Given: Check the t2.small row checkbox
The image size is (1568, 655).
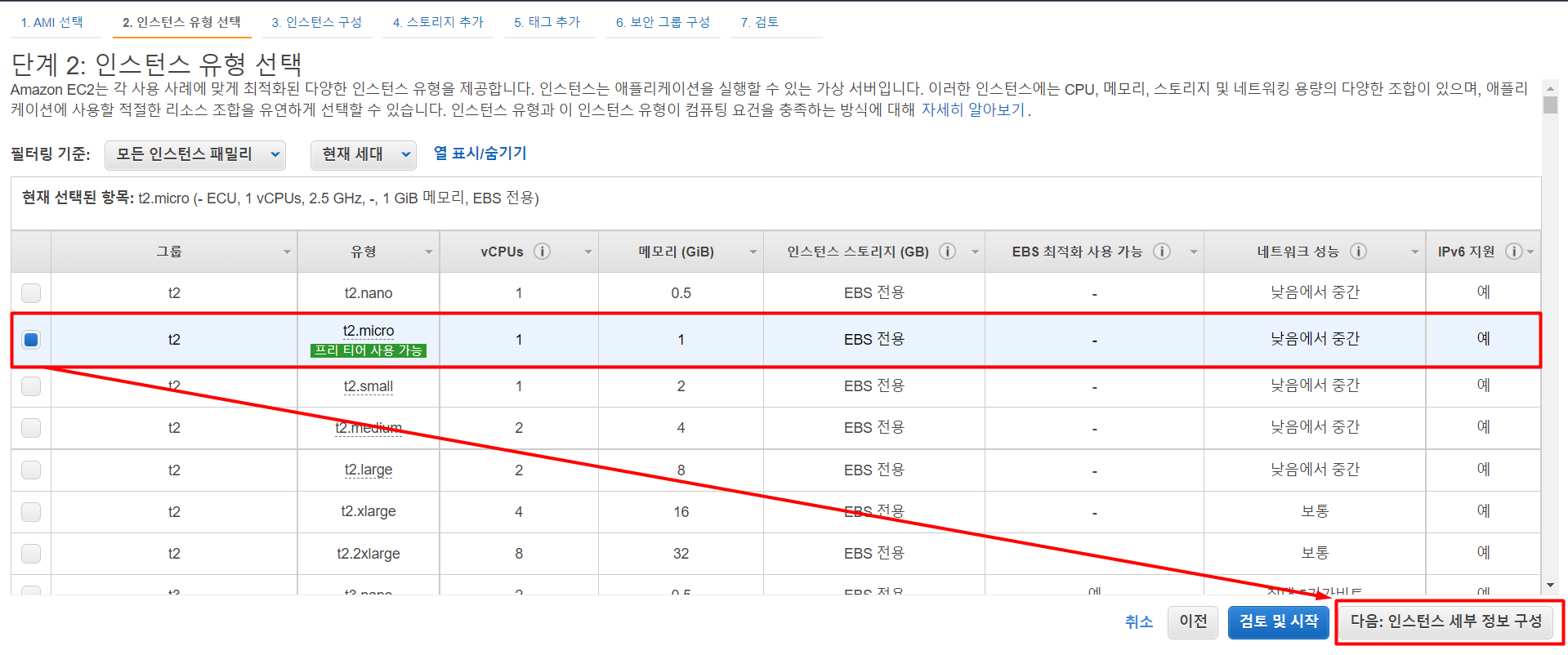Looking at the screenshot, I should tap(31, 386).
